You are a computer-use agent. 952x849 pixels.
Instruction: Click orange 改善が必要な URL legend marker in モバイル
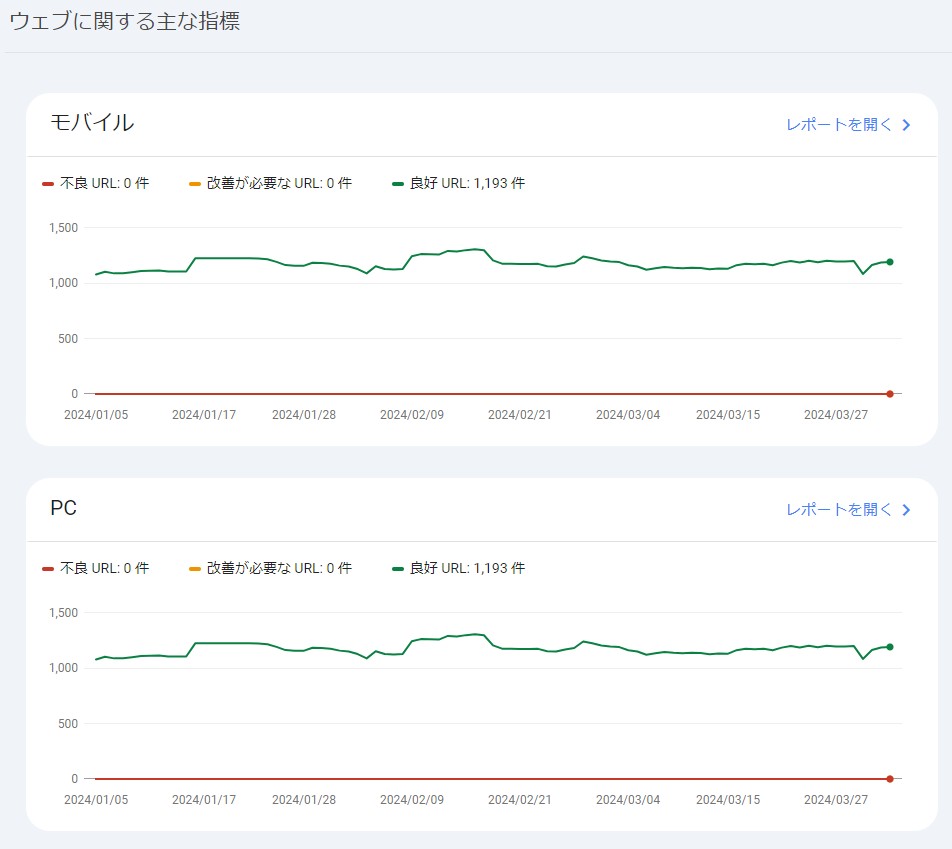195,184
